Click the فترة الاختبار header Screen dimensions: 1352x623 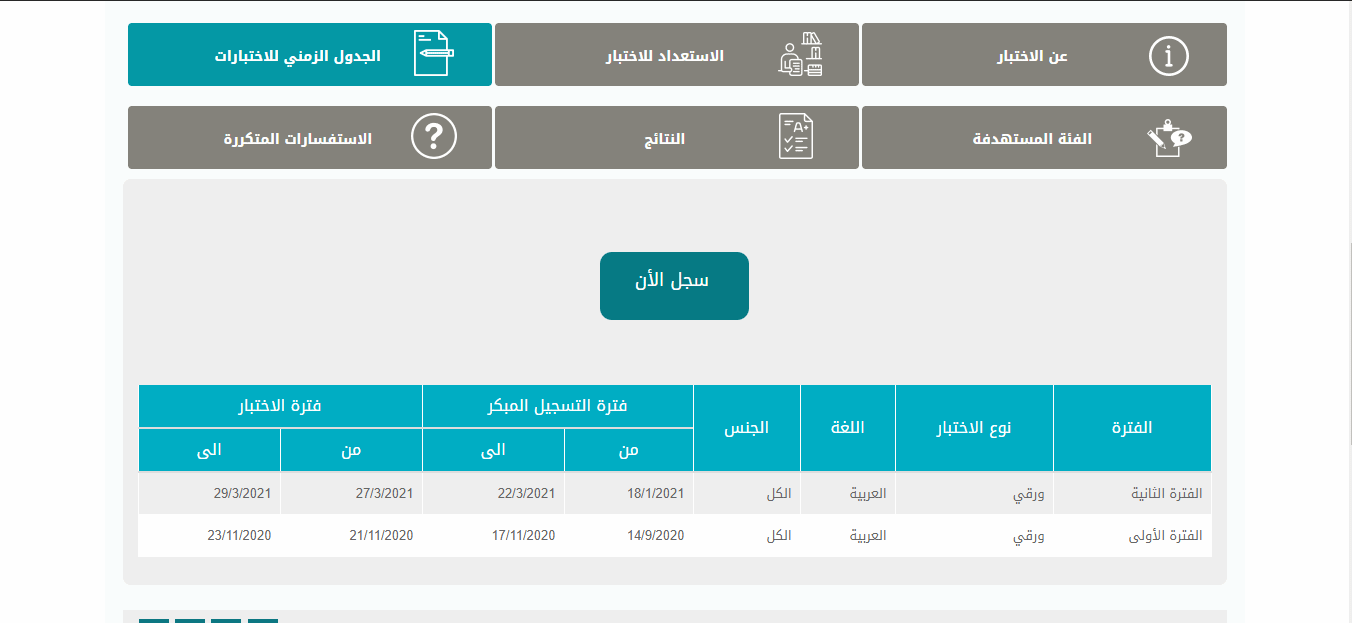tap(280, 406)
